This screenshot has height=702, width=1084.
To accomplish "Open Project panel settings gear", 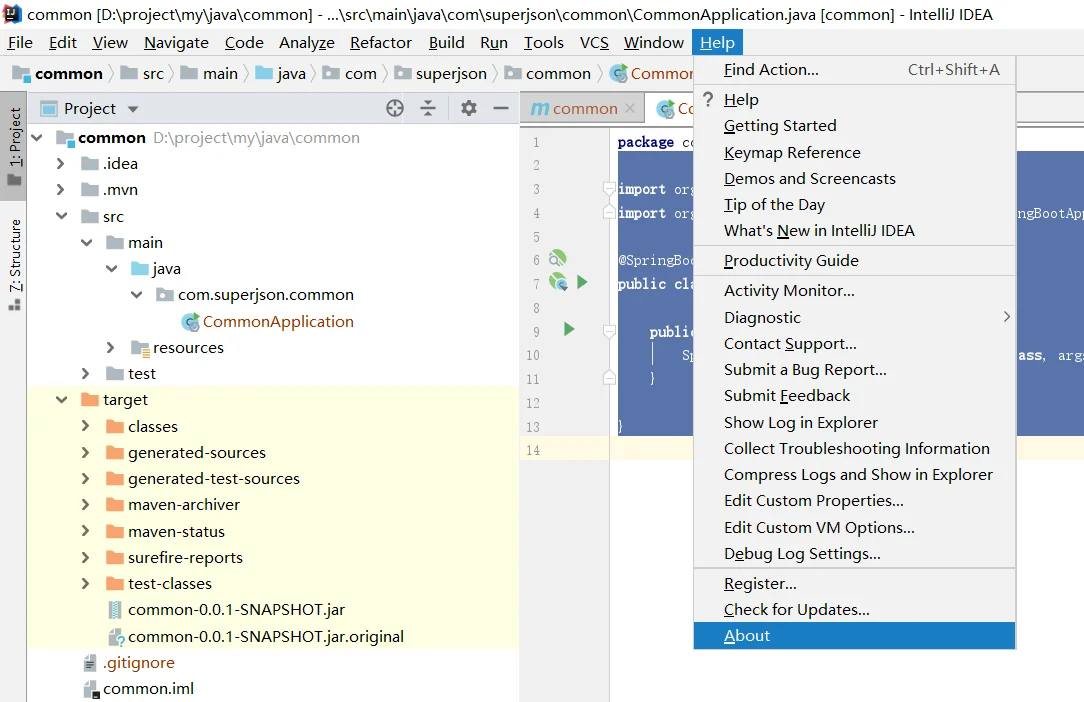I will pos(469,108).
